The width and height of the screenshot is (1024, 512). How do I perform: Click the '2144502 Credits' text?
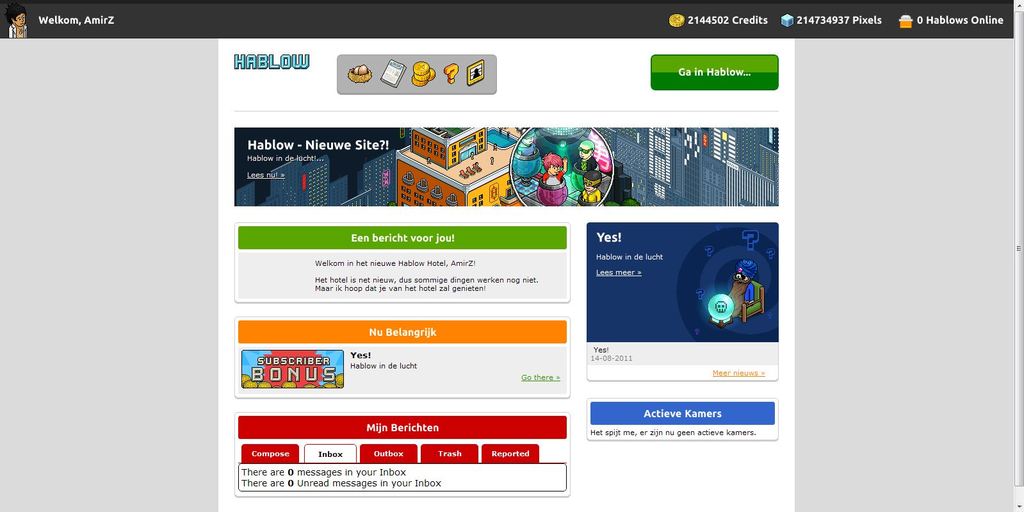pyautogui.click(x=728, y=20)
